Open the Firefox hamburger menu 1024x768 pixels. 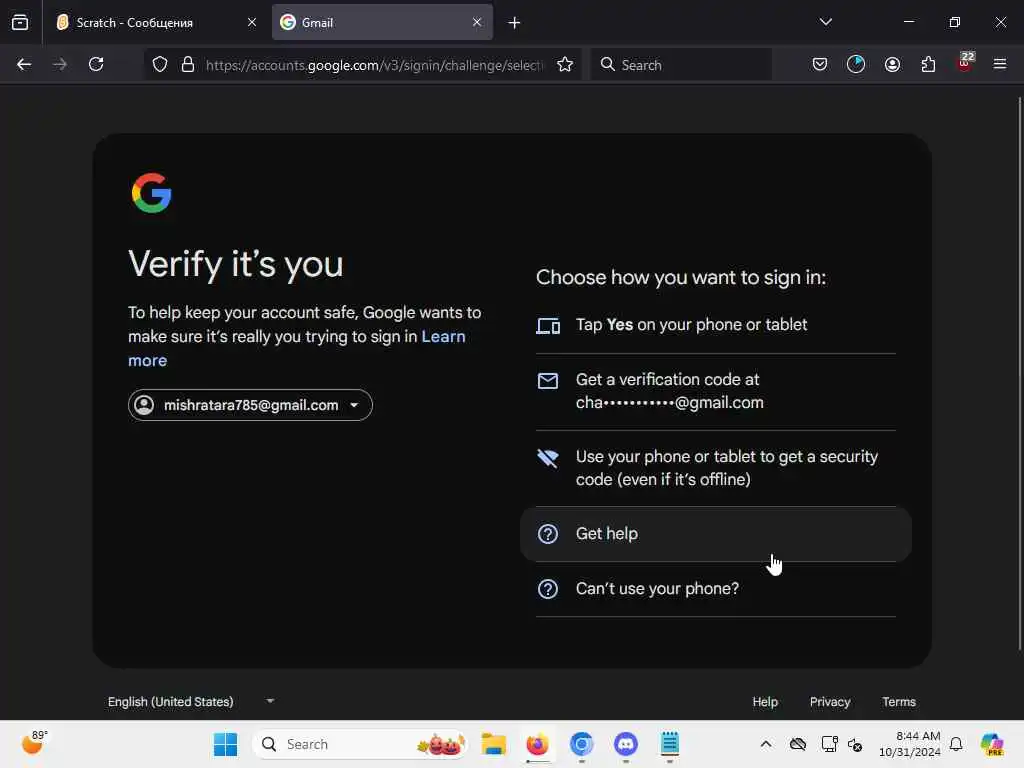[1000, 64]
